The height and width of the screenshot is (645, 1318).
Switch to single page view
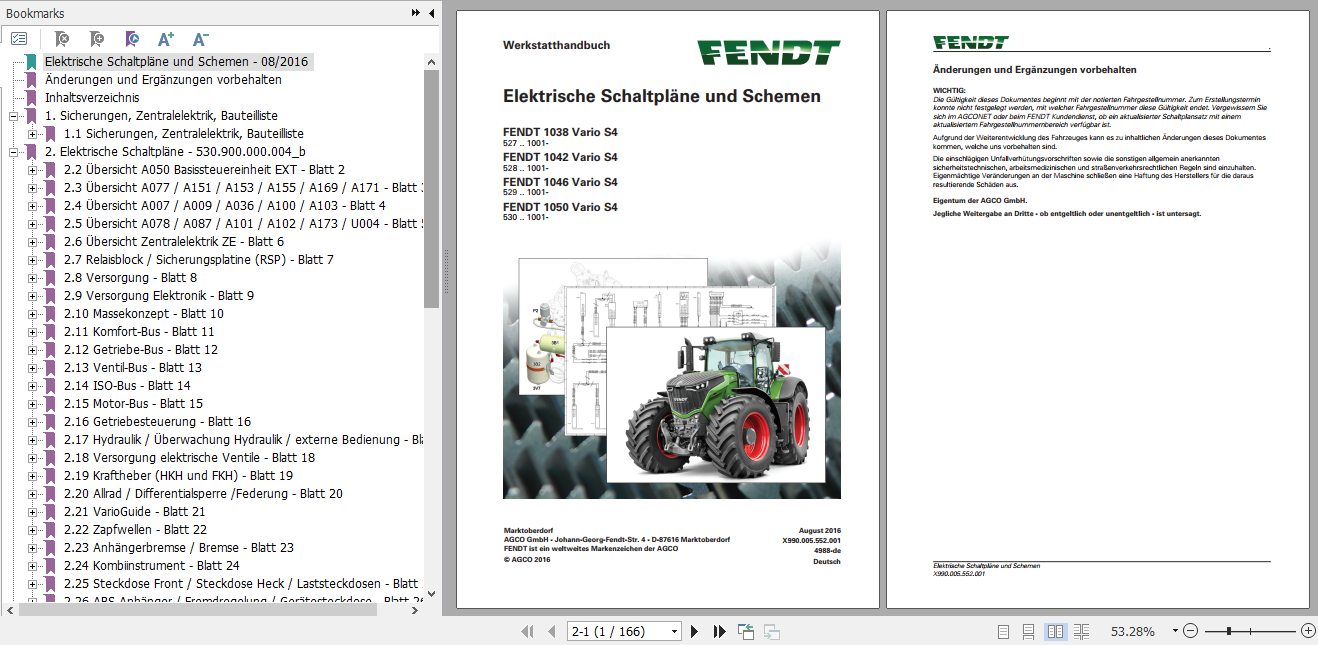tap(1004, 631)
